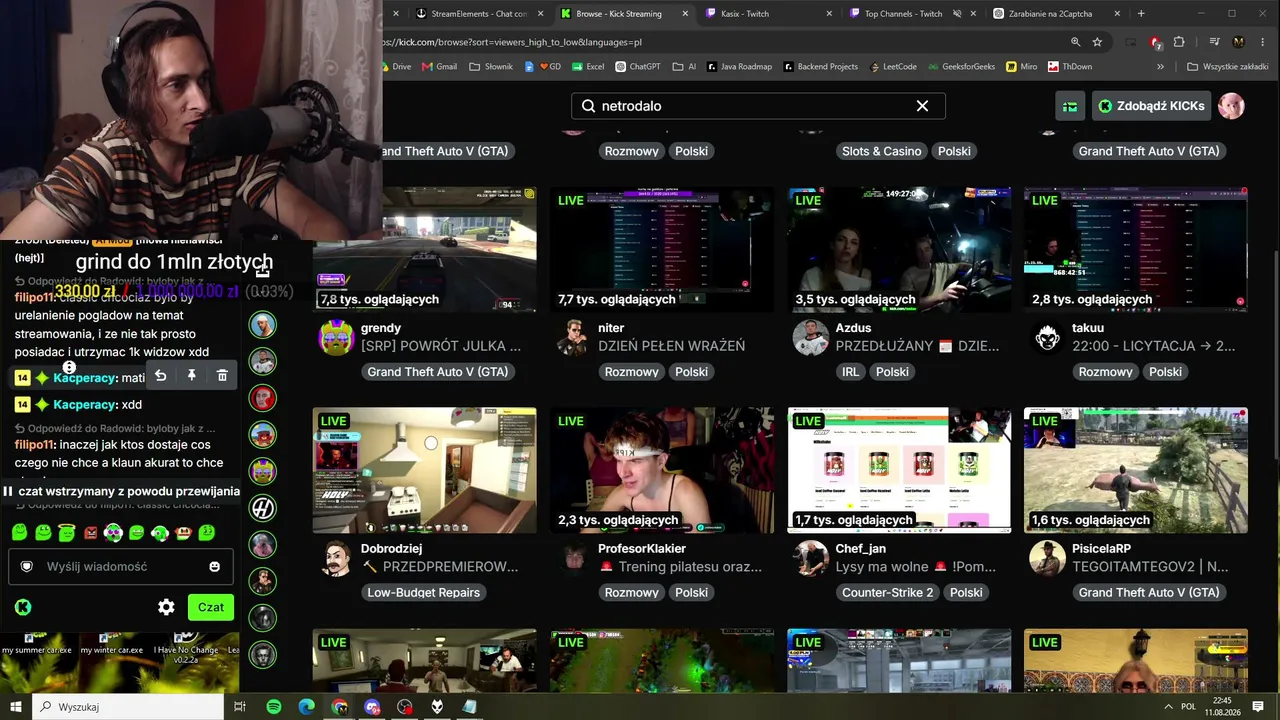The image size is (1280, 720).
Task: Bookmark this page with the star icon
Action: click(1097, 42)
